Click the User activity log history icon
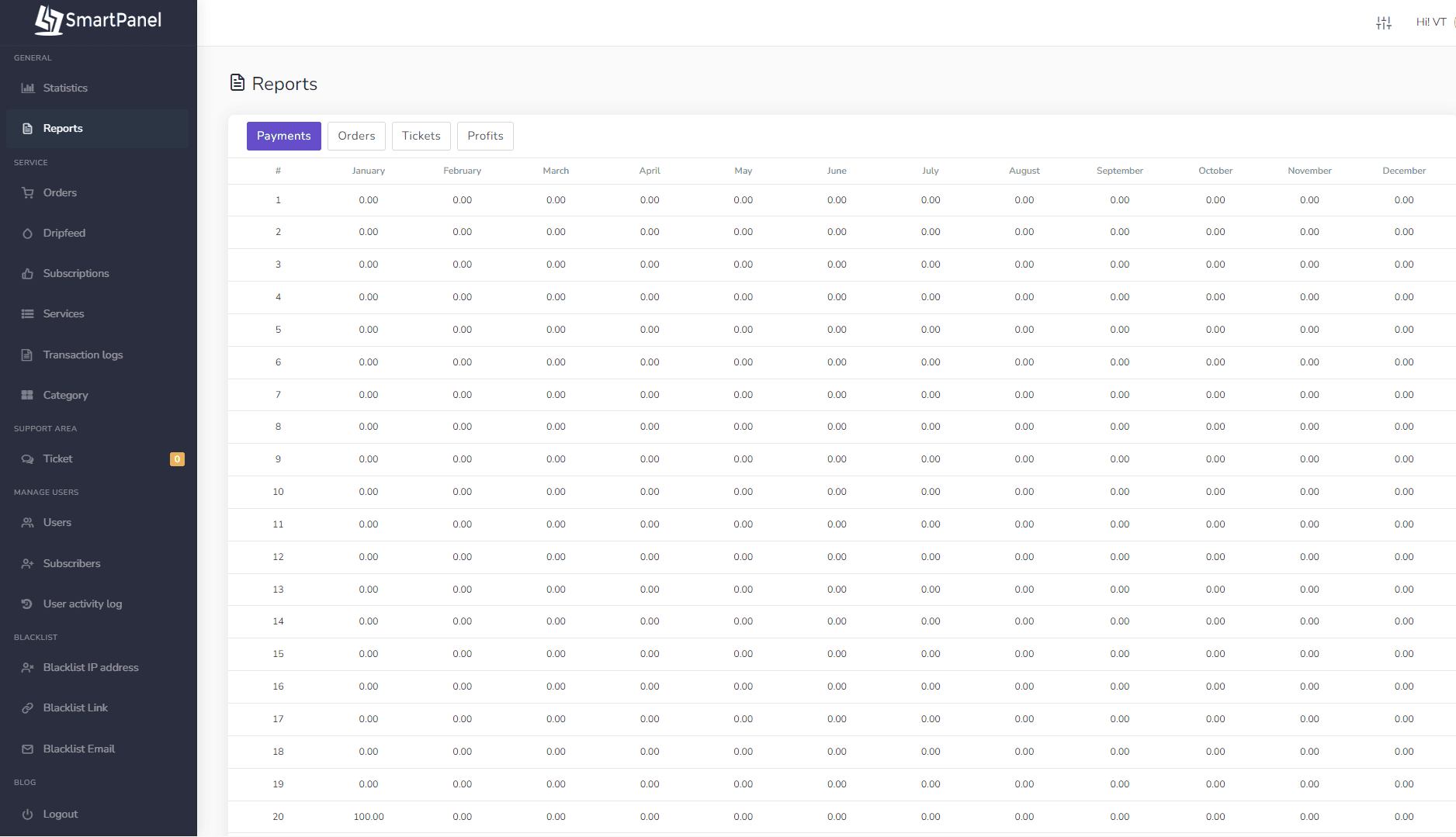The height and width of the screenshot is (837, 1456). point(28,604)
